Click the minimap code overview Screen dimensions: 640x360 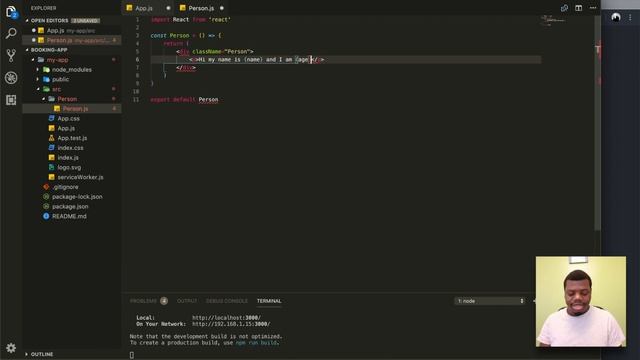coord(553,20)
